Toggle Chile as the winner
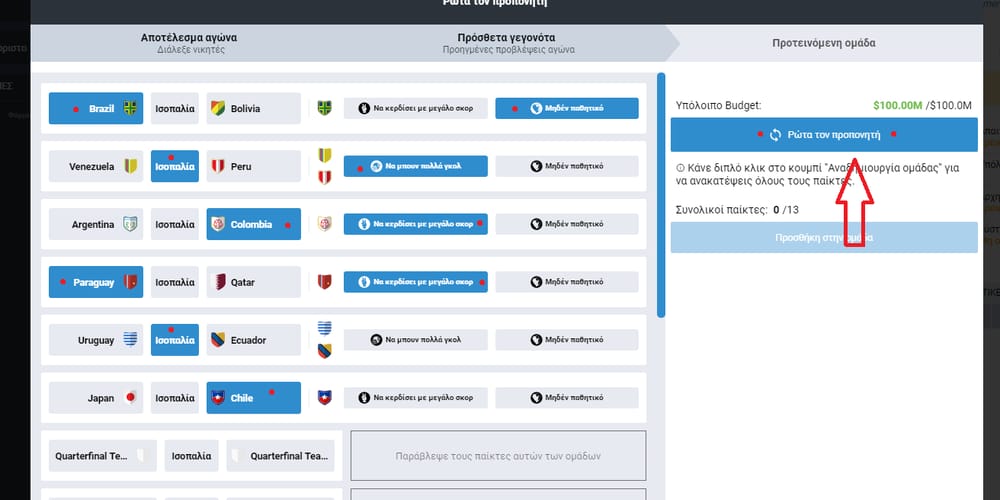This screenshot has height=500, width=1000. click(x=253, y=398)
